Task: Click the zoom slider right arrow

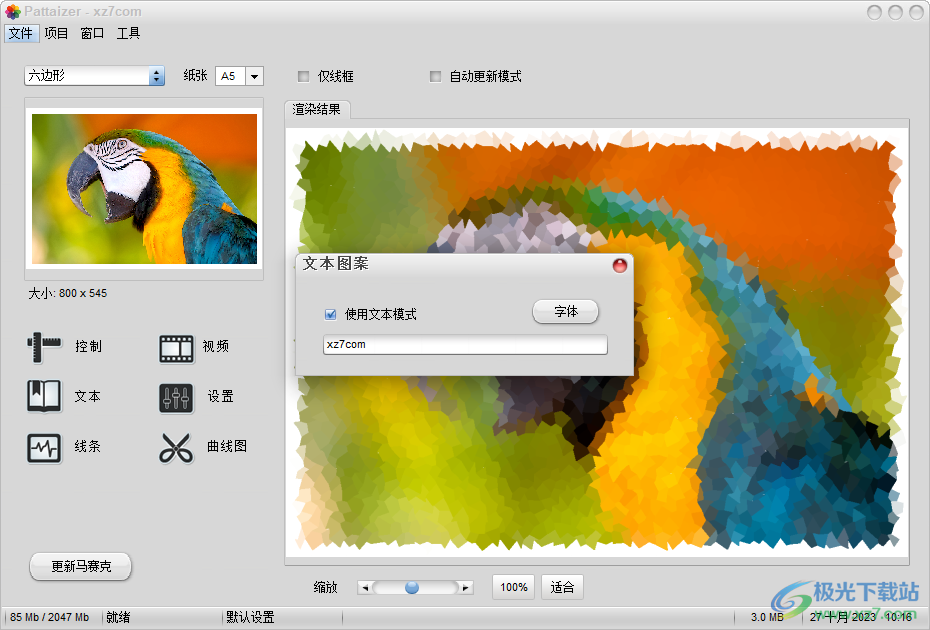Action: 466,588
